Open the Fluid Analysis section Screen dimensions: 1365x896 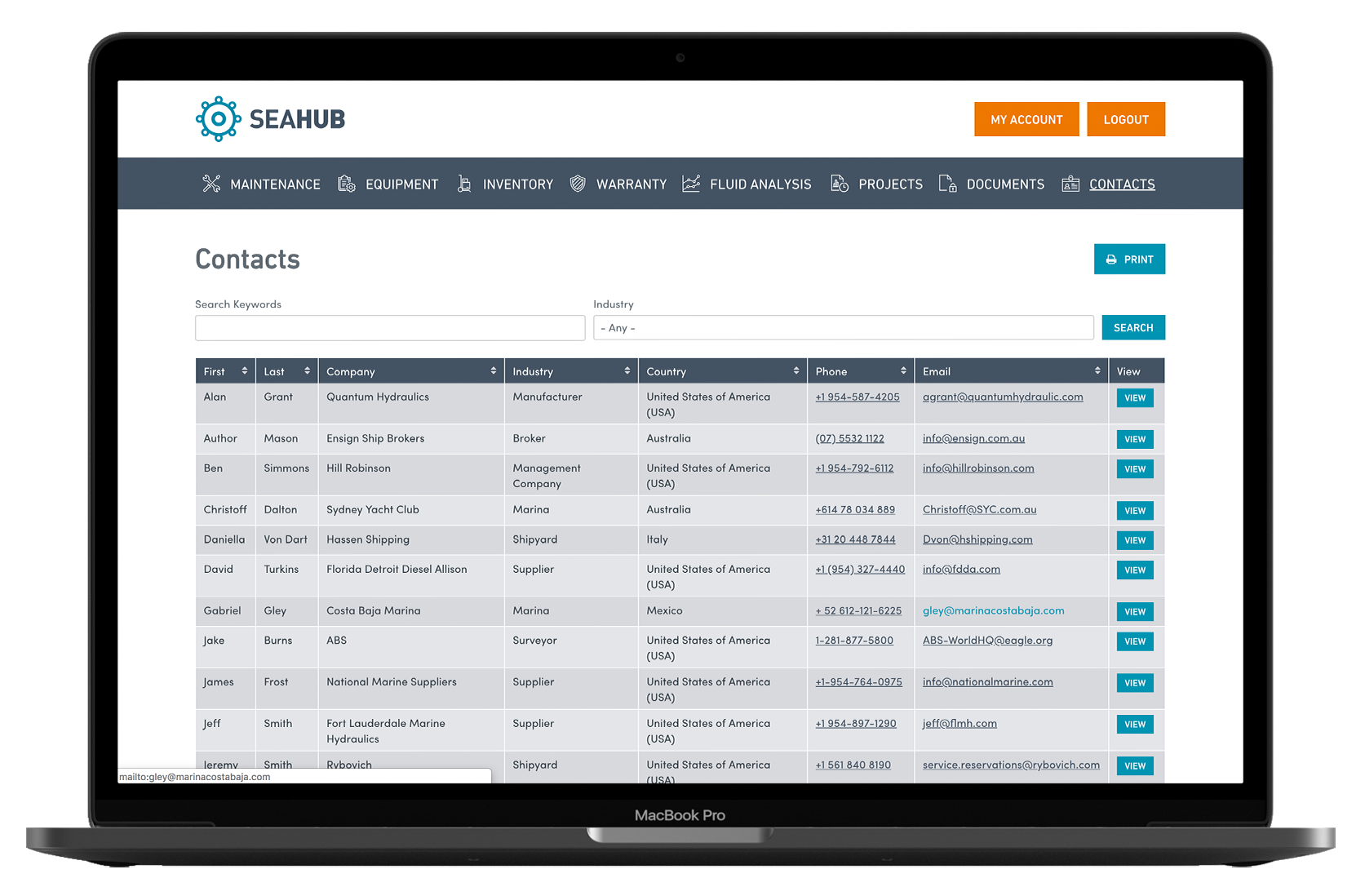pos(760,184)
